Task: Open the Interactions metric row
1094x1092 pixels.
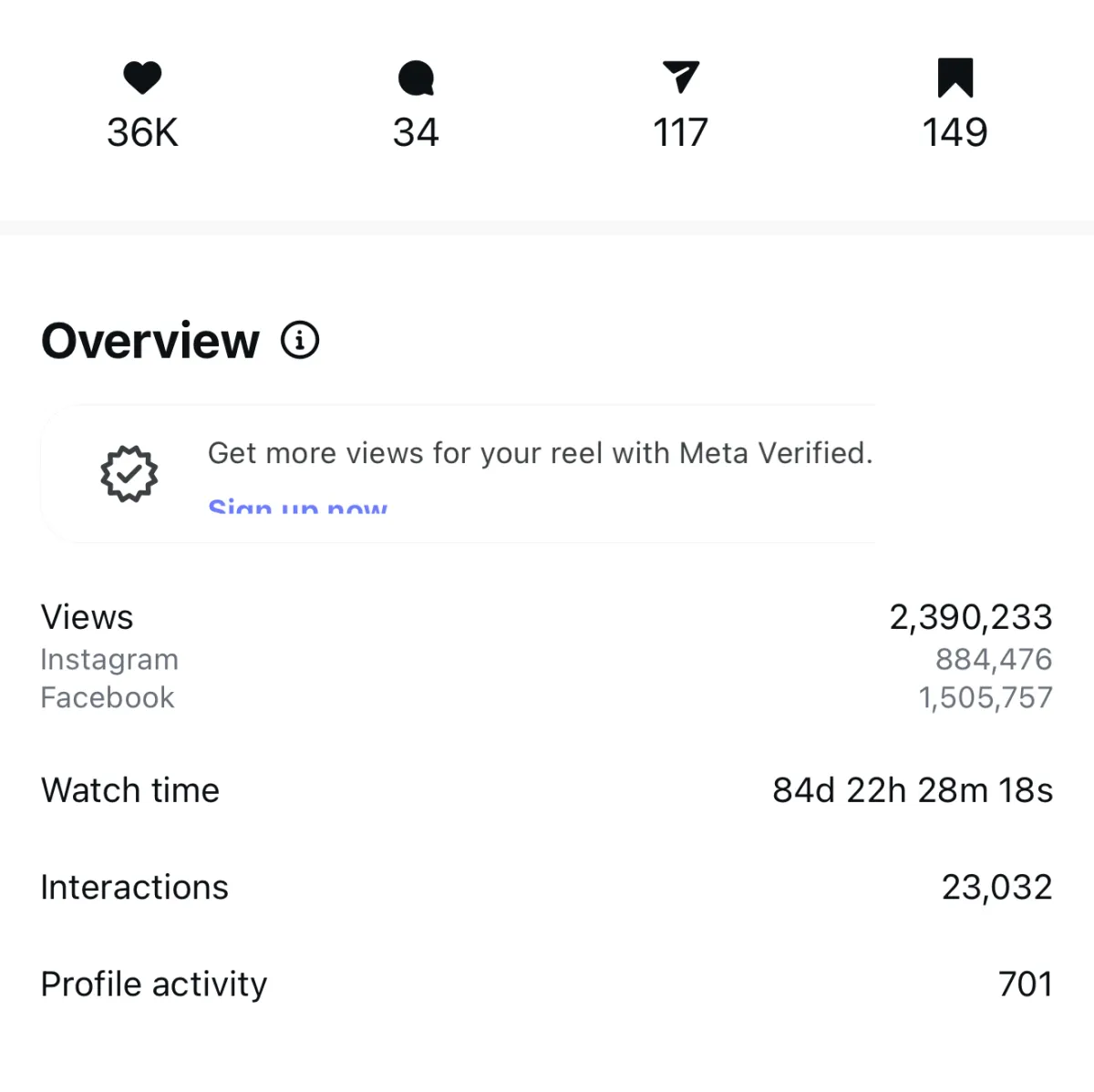Action: click(135, 887)
